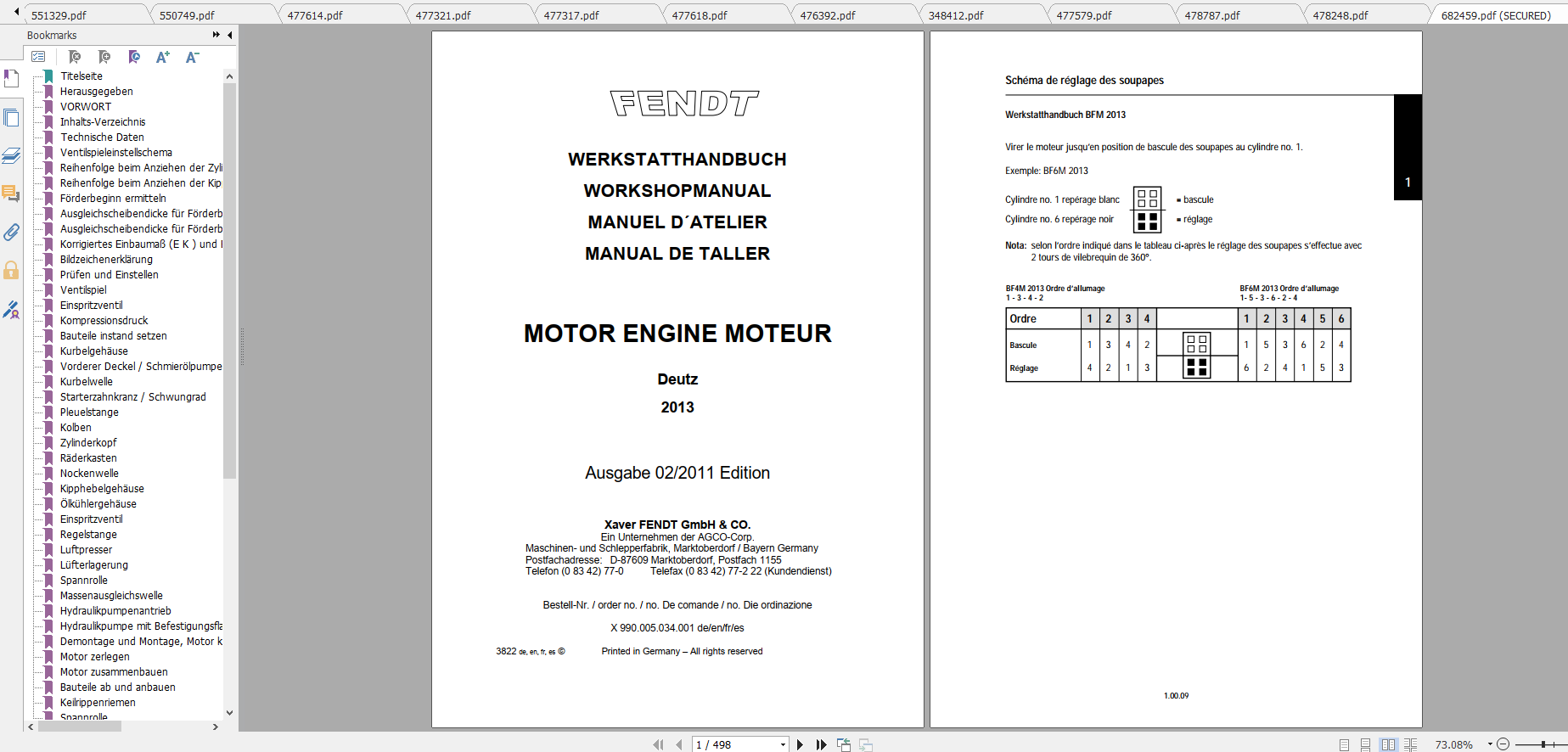Screen dimensions: 1568x752
Task: Switch to single page view mode
Action: point(1344,744)
